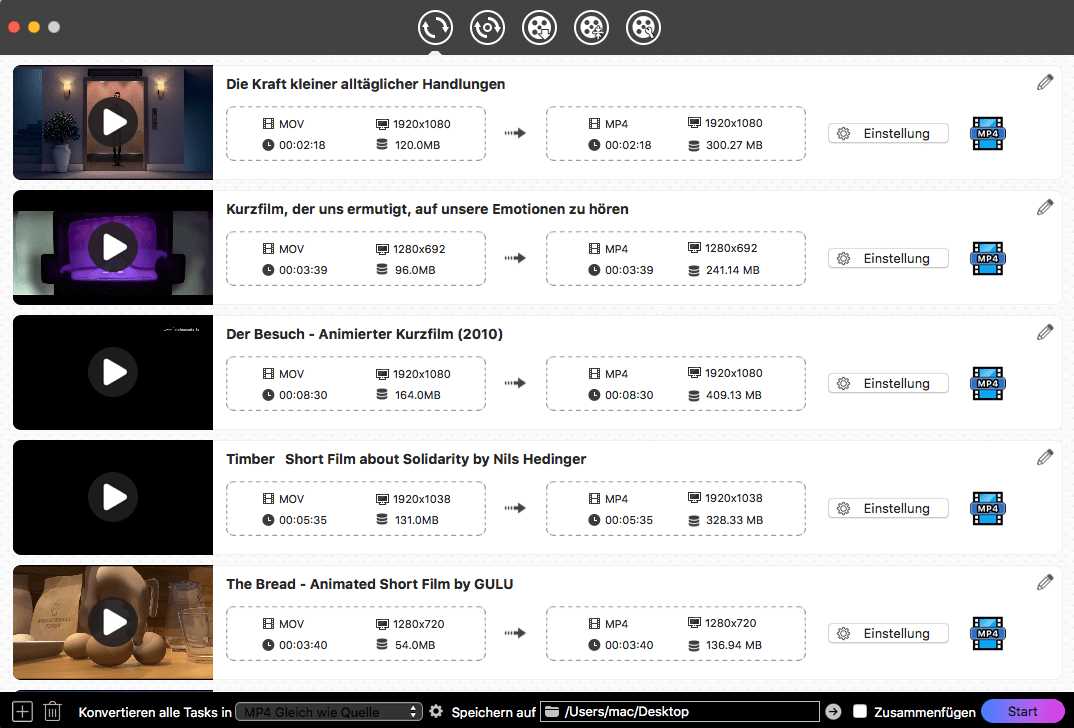Click the add files plus icon
The width and height of the screenshot is (1074, 728).
21,711
